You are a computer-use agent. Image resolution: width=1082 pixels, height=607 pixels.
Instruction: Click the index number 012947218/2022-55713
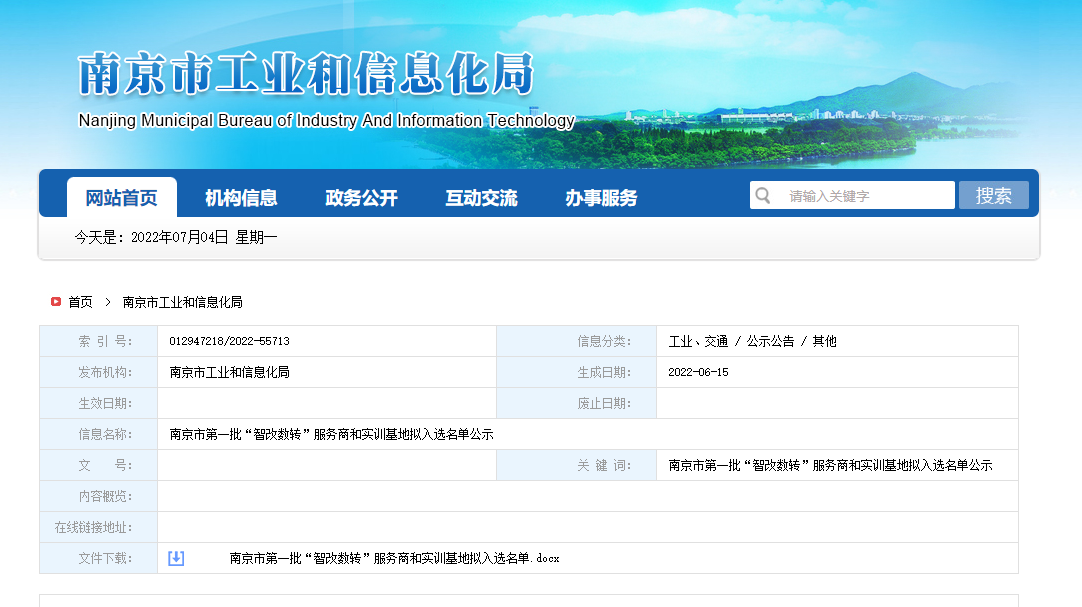tap(229, 341)
